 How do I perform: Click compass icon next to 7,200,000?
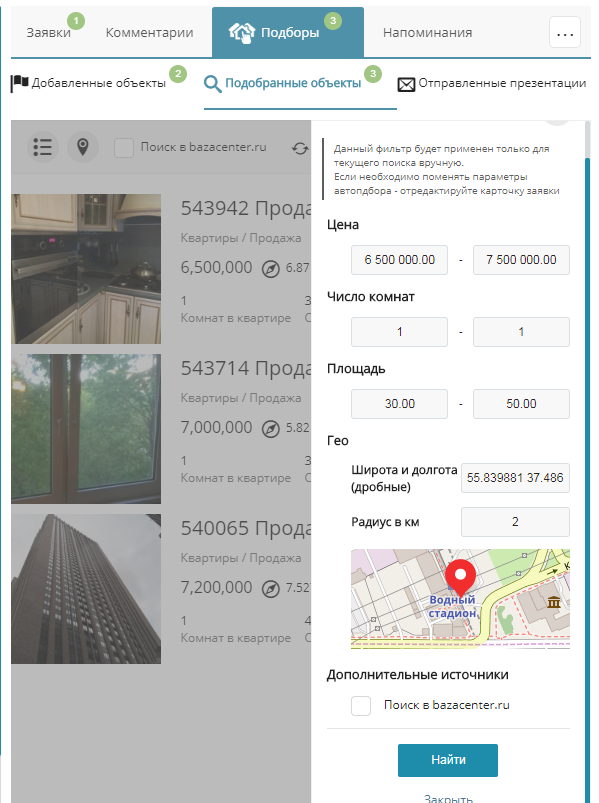[271, 589]
